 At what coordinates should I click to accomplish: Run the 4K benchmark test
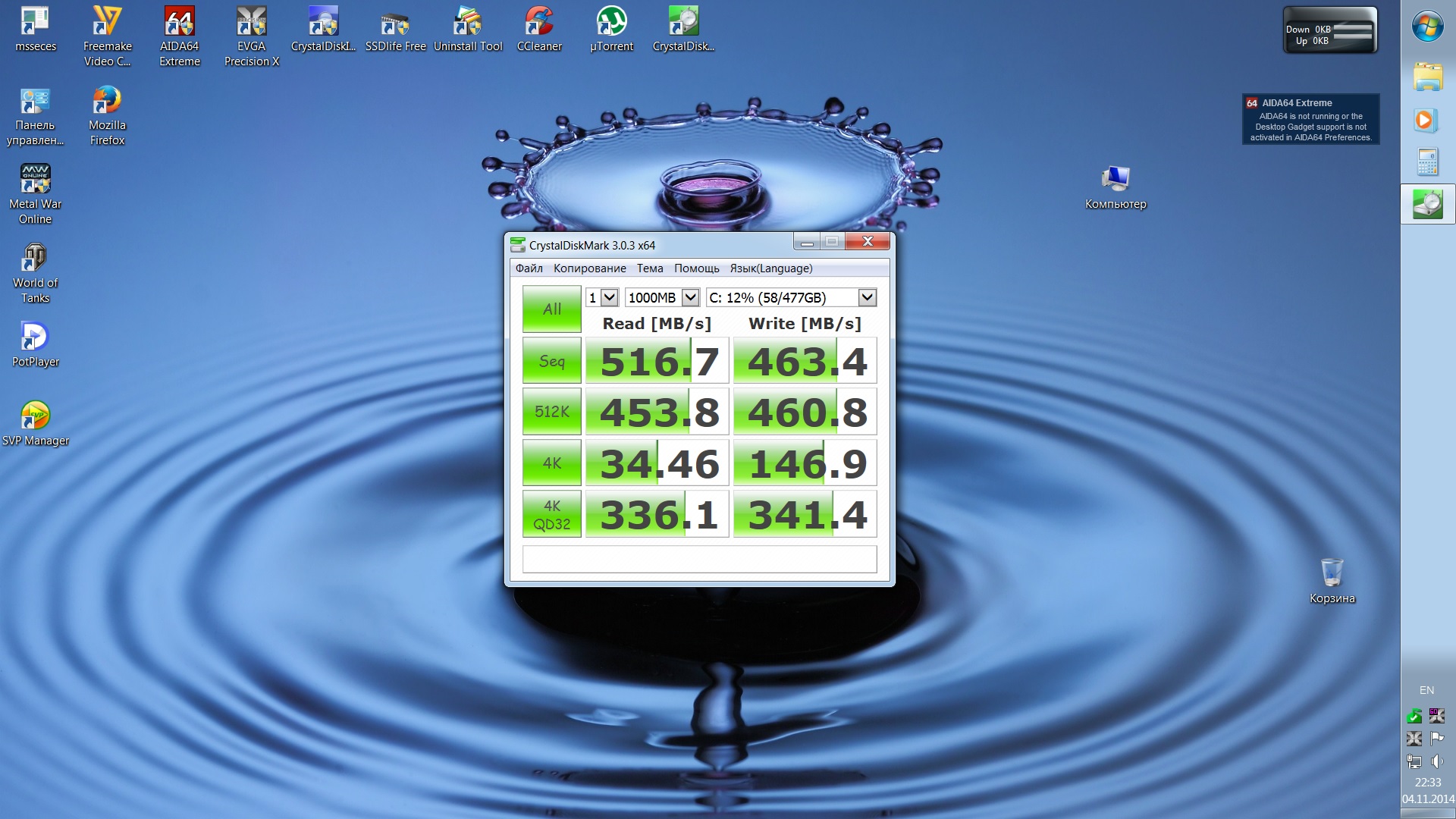[552, 463]
